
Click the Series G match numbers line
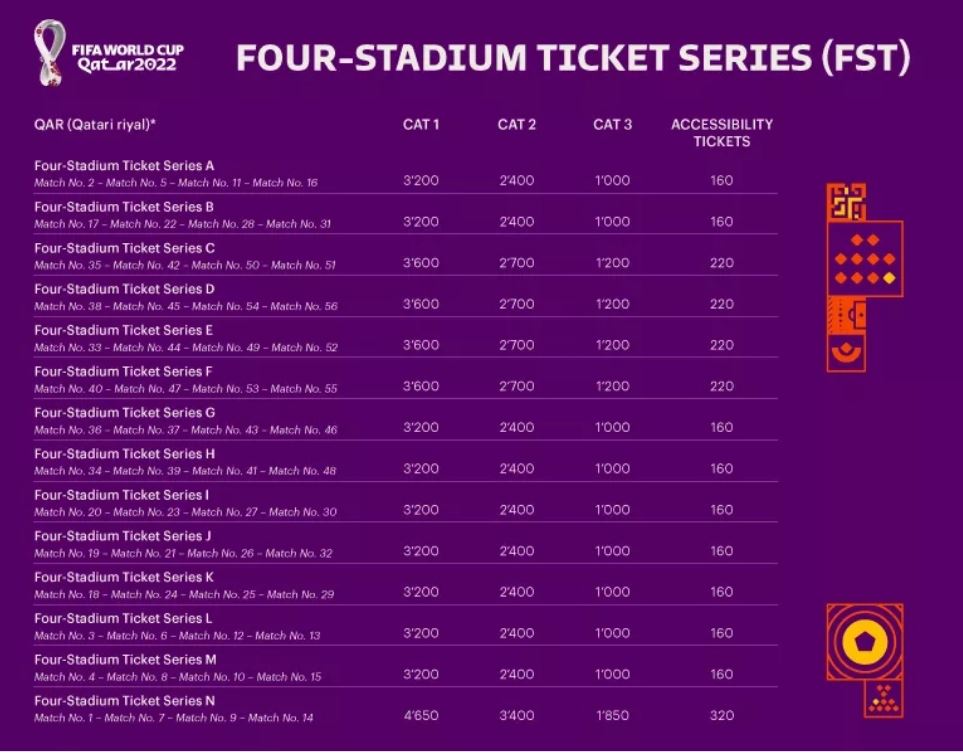coord(185,430)
